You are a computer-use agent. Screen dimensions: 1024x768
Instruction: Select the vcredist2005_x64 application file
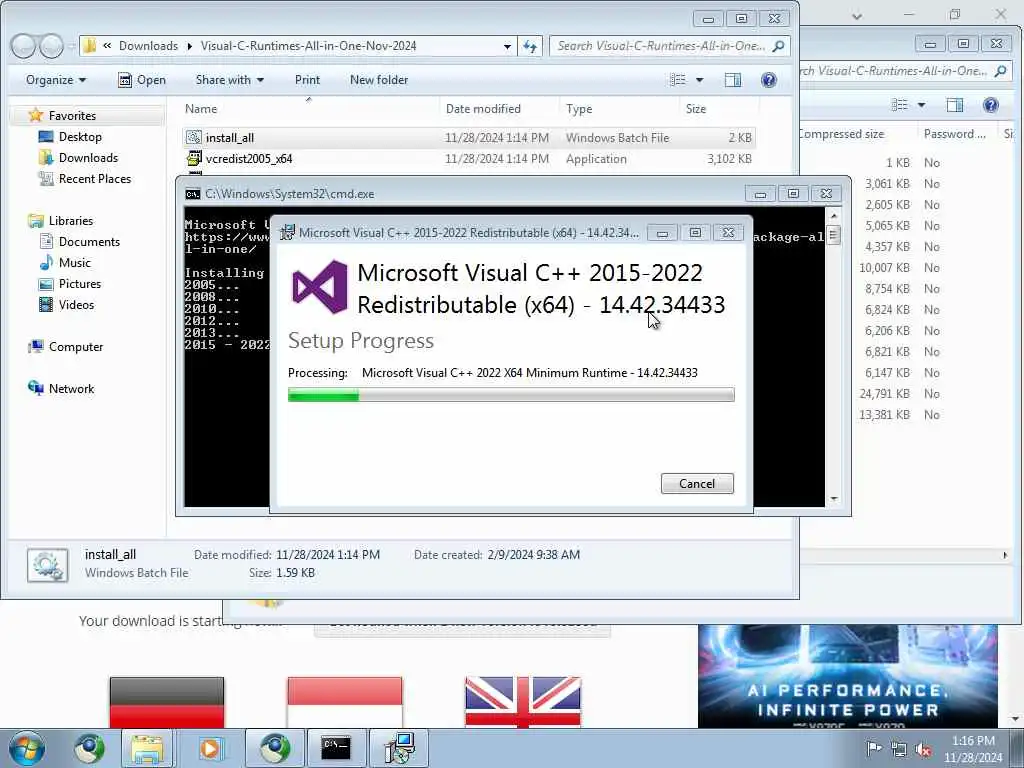click(468, 159)
